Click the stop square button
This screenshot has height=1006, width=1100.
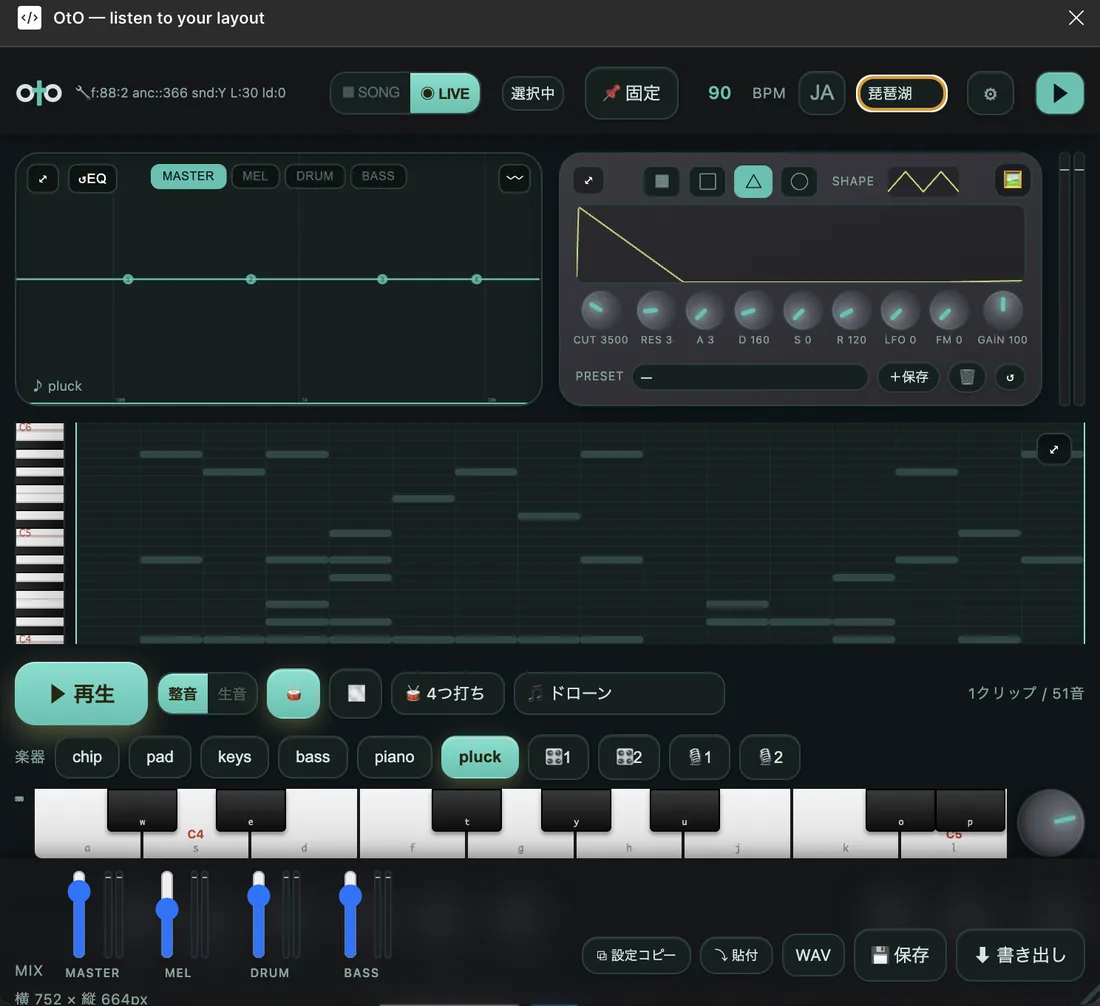click(x=356, y=694)
